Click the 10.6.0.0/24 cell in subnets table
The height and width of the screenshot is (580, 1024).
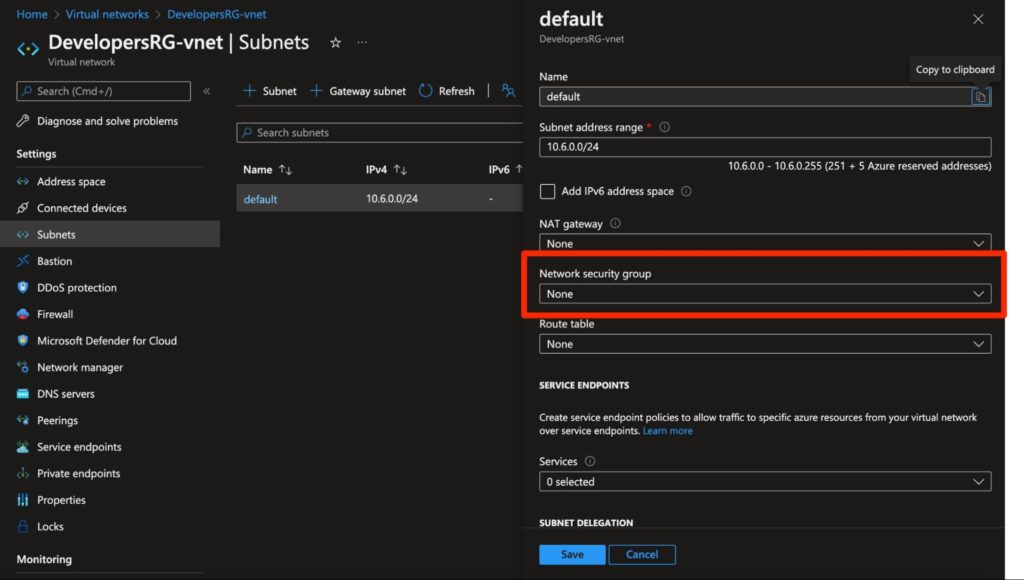tap(392, 199)
